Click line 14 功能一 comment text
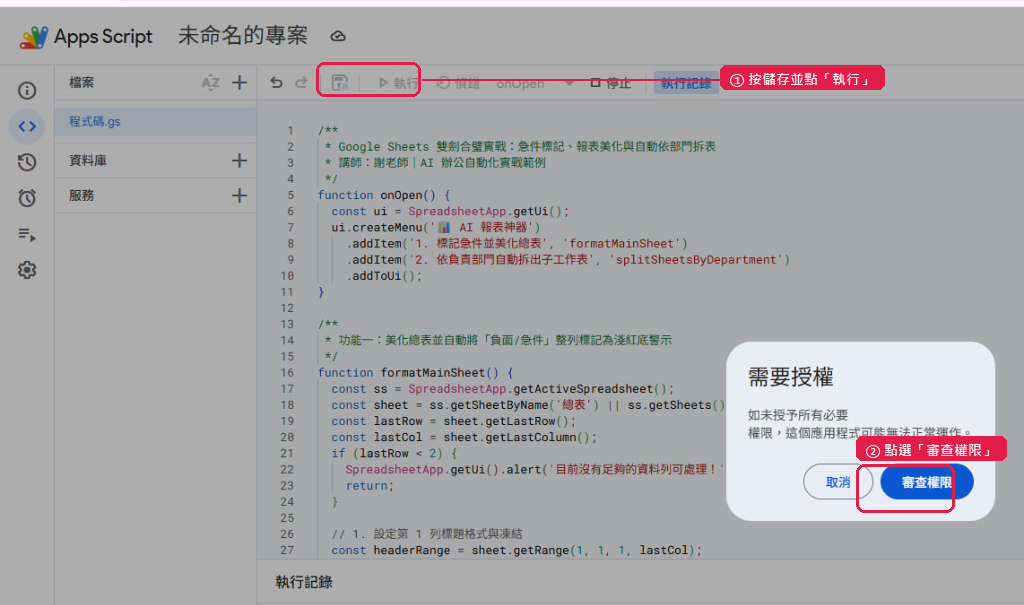Screen dimensions: 1024x605 click(x=498, y=340)
